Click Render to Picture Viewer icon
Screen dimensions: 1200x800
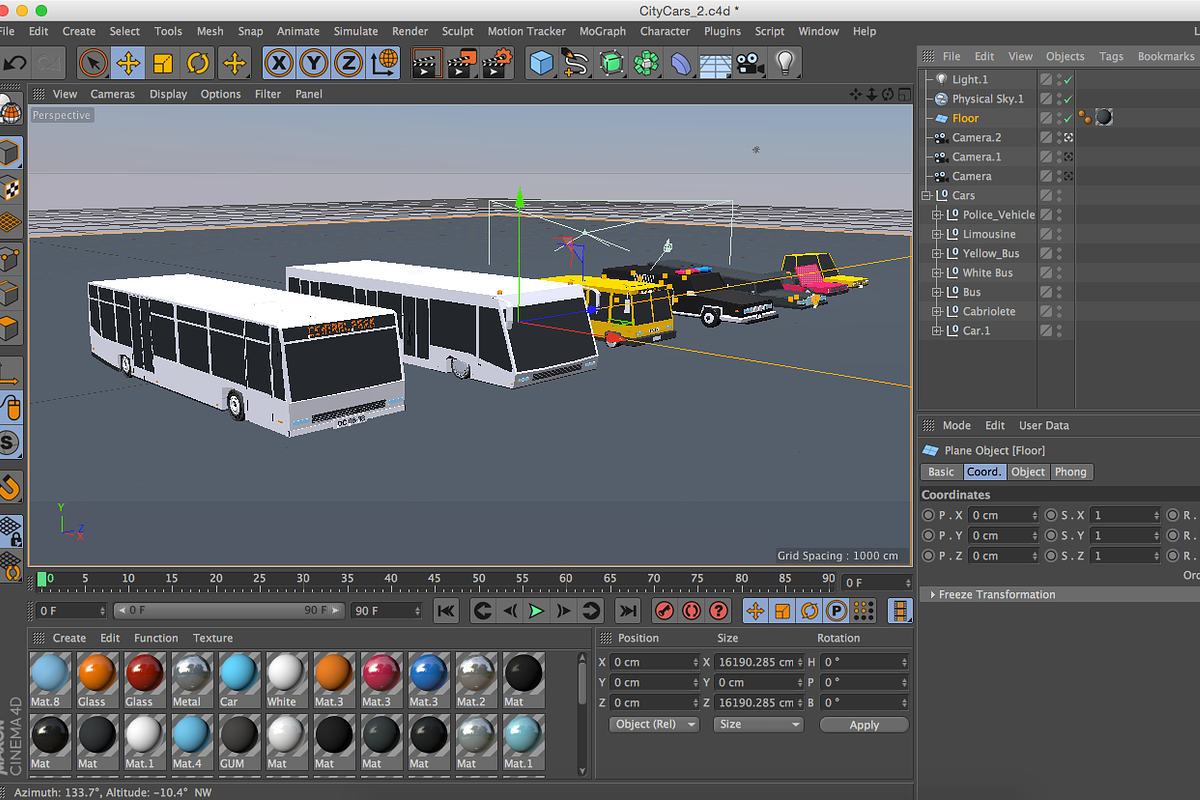[x=462, y=64]
